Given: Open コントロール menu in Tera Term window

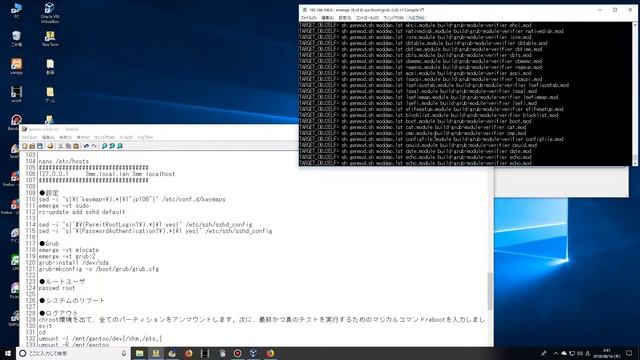Looking at the screenshot, I should click(367, 18).
